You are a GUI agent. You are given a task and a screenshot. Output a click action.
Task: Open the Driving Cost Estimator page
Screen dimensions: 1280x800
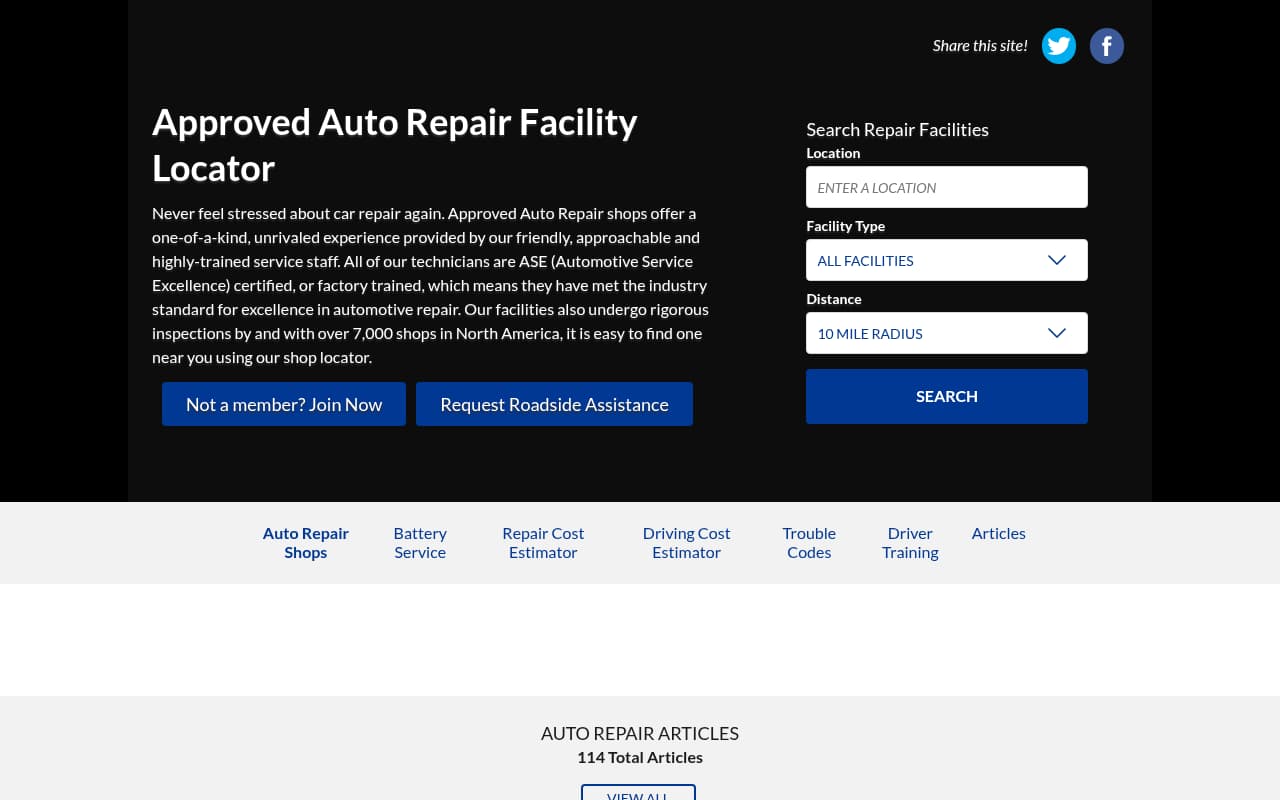click(x=686, y=541)
